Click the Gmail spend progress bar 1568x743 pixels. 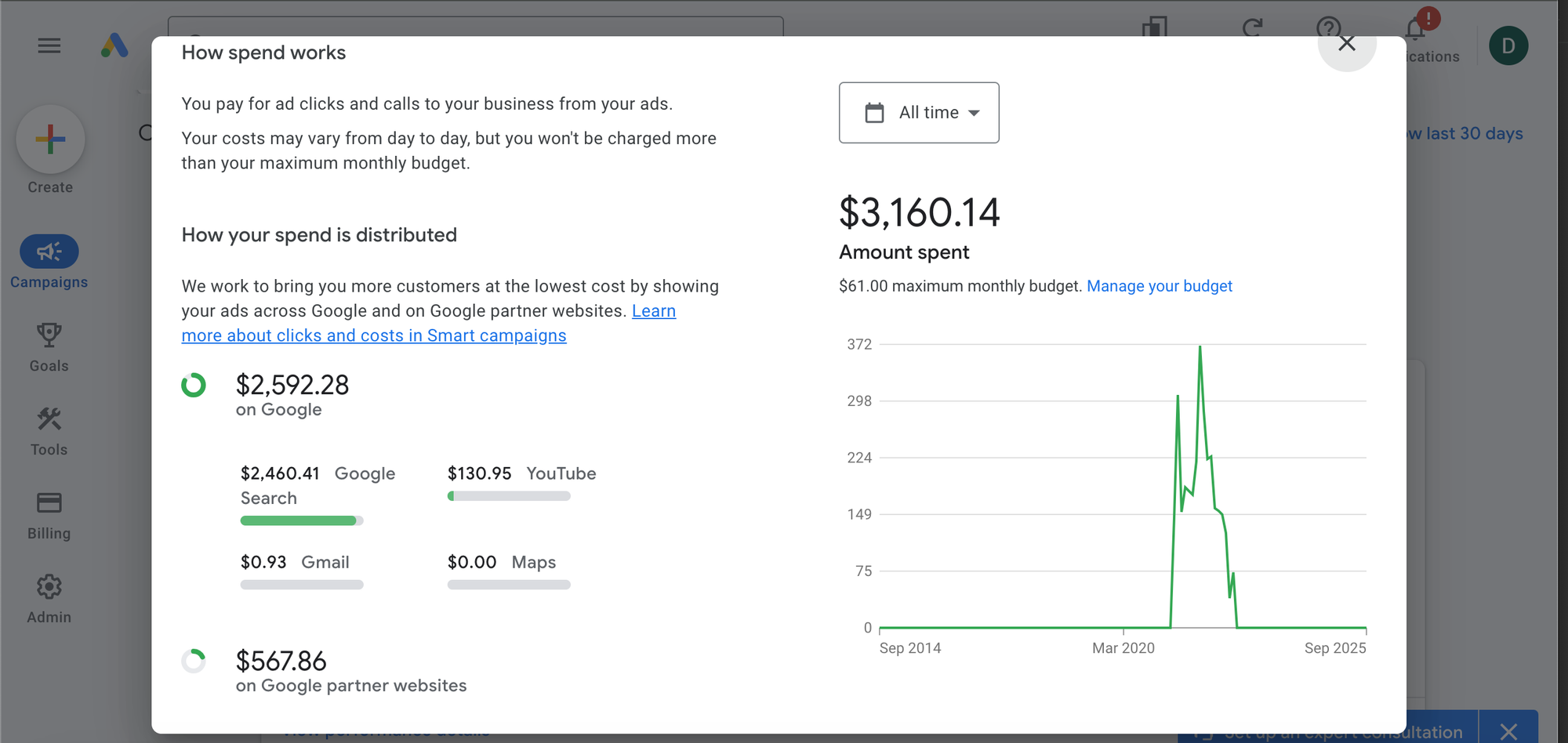pyautogui.click(x=302, y=585)
